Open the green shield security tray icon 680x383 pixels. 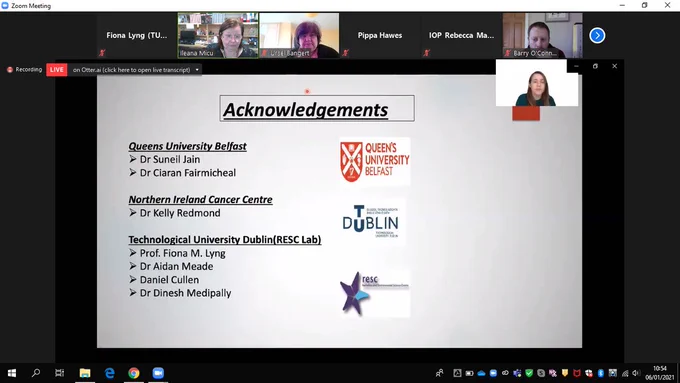pyautogui.click(x=529, y=373)
